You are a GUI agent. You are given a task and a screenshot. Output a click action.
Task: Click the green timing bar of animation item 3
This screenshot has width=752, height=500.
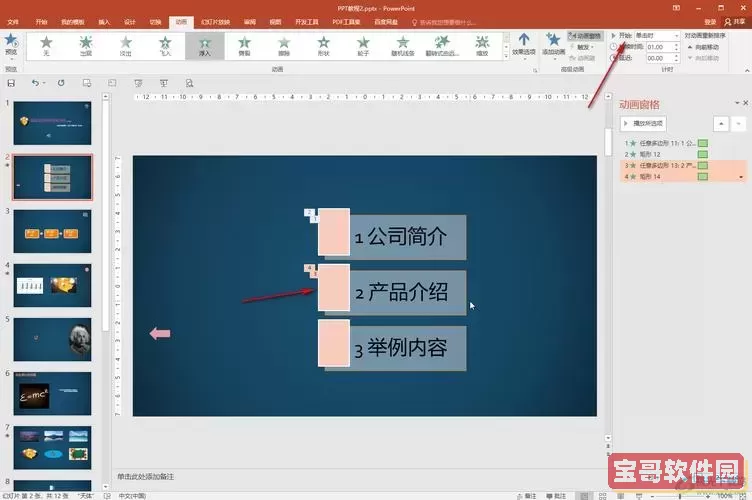[x=703, y=165]
